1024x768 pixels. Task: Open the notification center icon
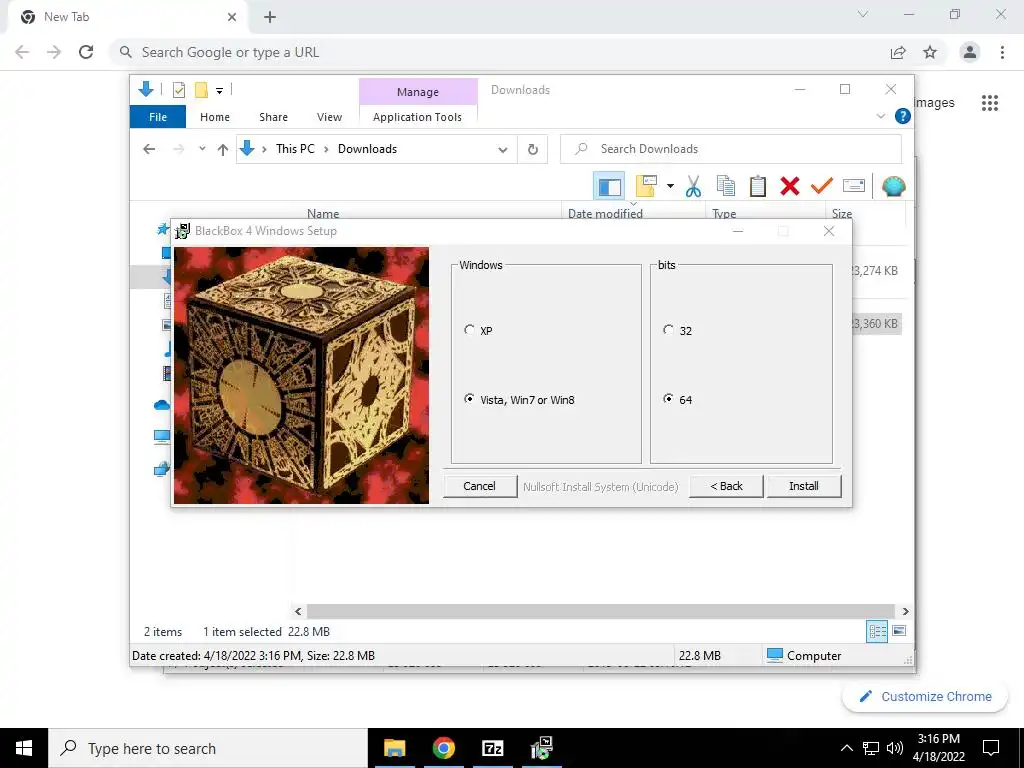991,748
